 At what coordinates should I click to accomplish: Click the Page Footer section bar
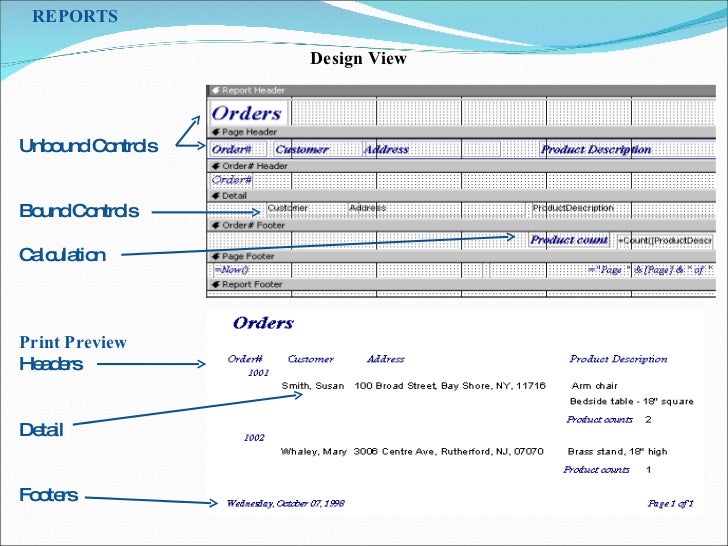point(461,256)
